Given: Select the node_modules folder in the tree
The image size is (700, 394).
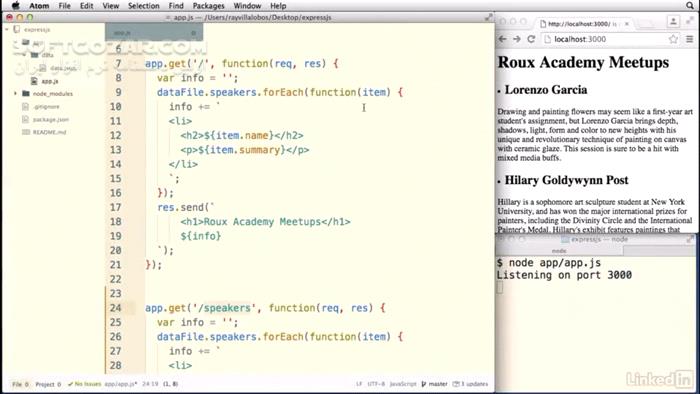Looking at the screenshot, I should click(x=52, y=94).
